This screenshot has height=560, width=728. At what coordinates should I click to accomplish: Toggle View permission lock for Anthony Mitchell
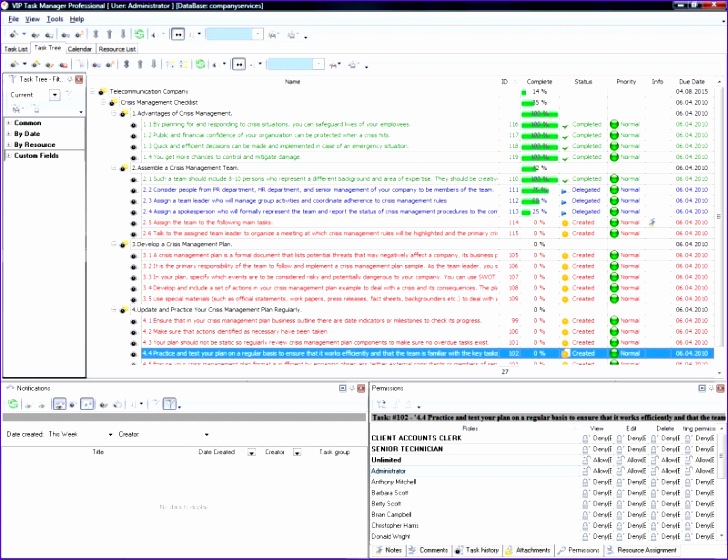coord(586,482)
